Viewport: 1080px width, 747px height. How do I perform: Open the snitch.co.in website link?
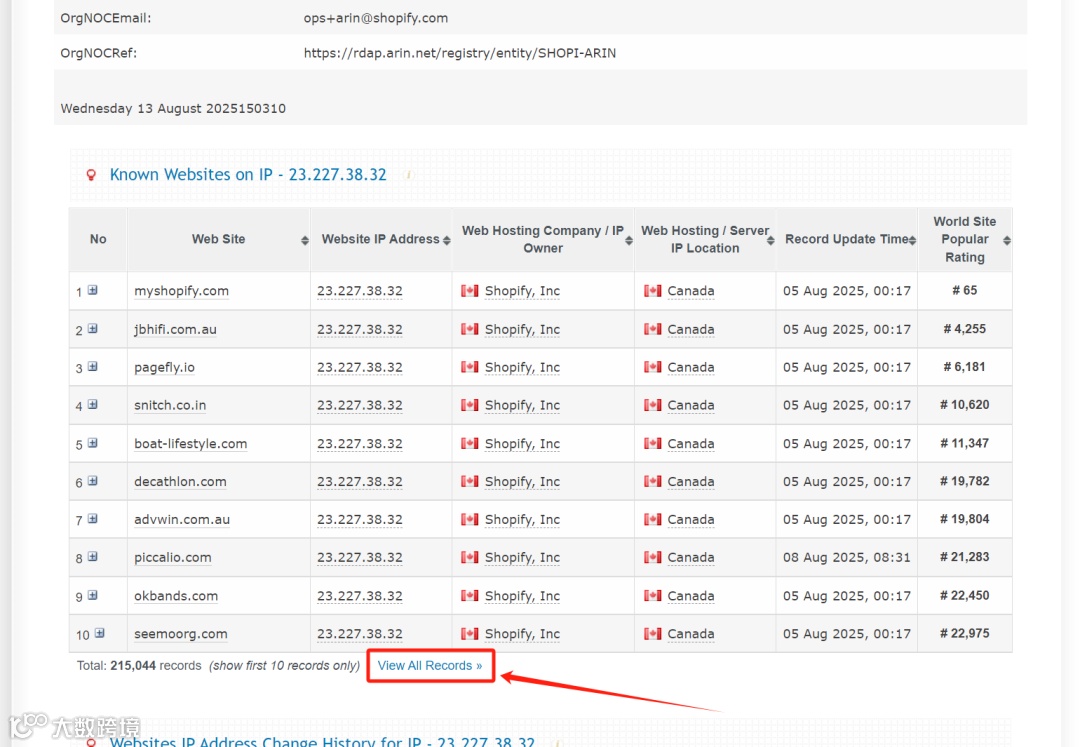point(169,405)
